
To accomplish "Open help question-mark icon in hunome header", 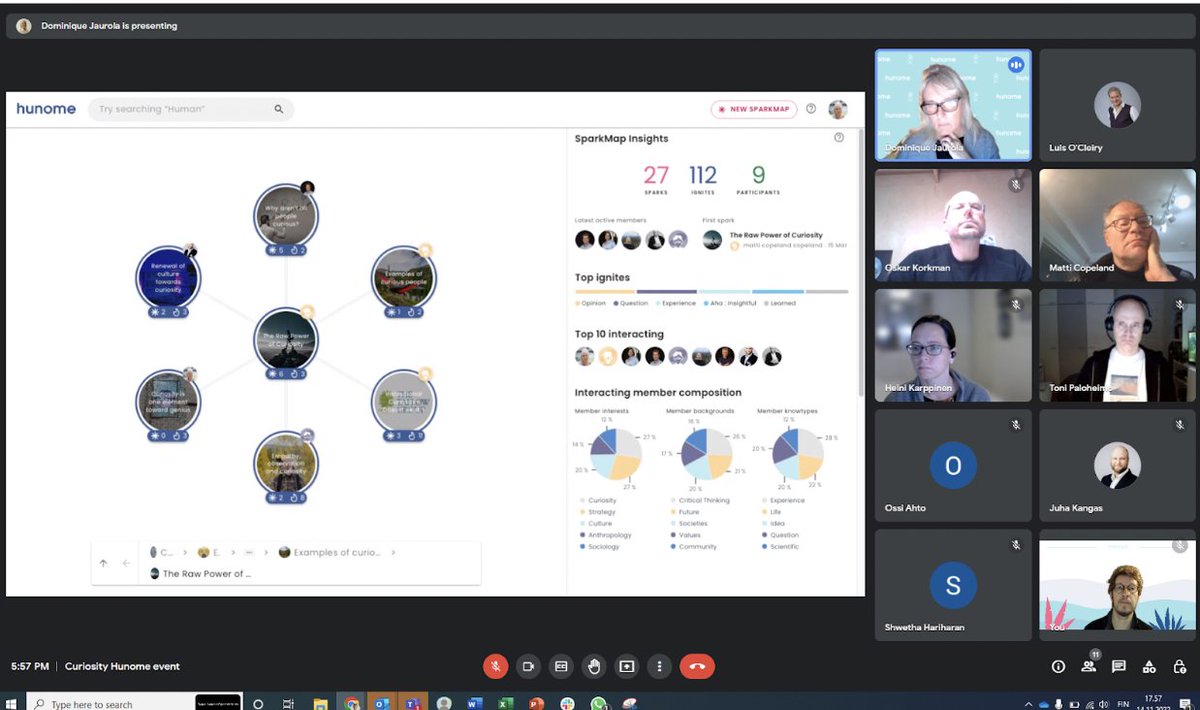I will 811,109.
